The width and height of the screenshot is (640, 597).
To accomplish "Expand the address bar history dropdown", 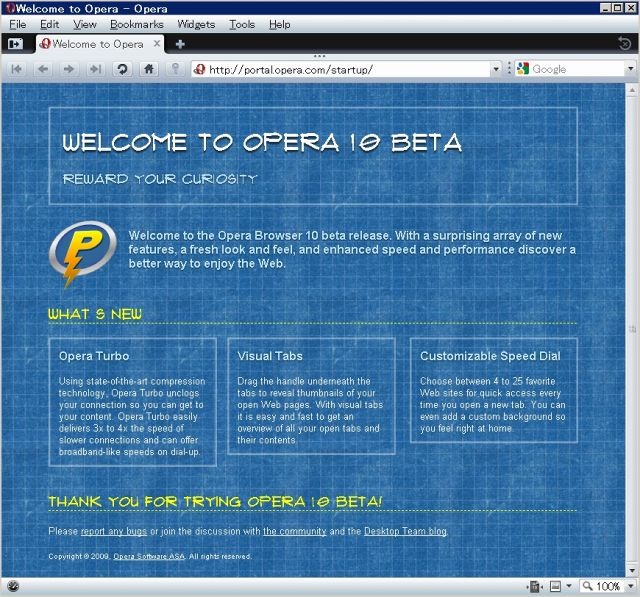I will coord(496,69).
